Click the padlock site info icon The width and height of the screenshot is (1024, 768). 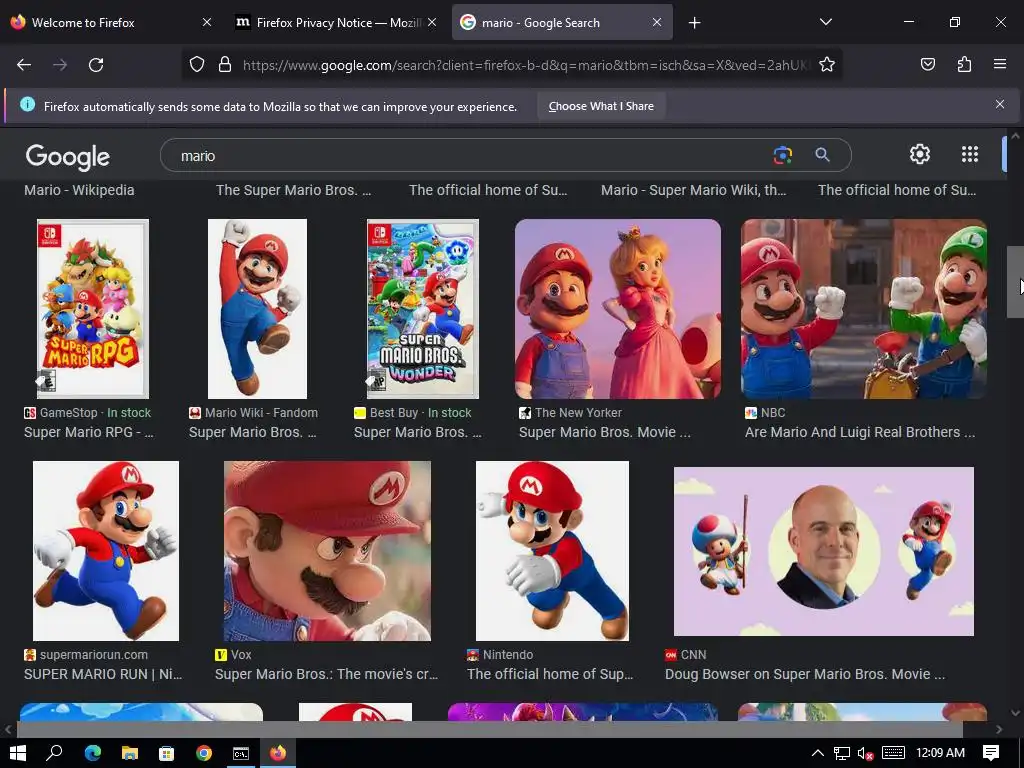(x=225, y=65)
